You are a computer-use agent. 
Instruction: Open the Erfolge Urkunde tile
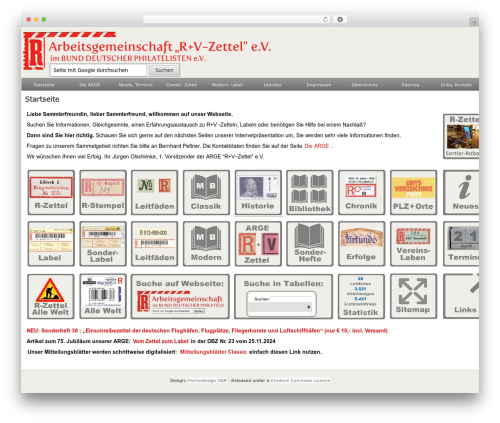362,244
